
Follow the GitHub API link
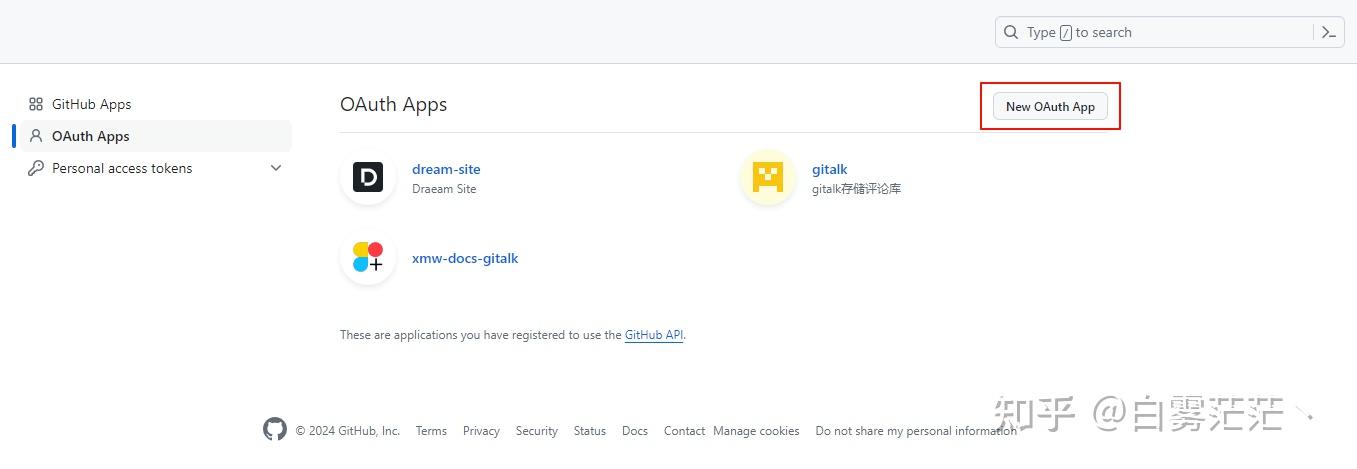[654, 335]
